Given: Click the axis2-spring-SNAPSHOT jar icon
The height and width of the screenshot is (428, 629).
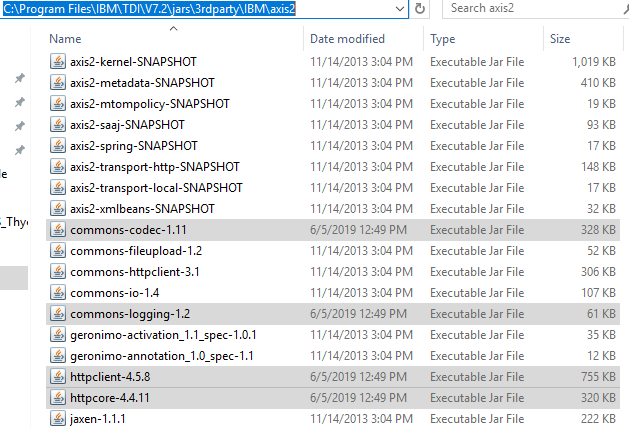Looking at the screenshot, I should click(x=58, y=146).
